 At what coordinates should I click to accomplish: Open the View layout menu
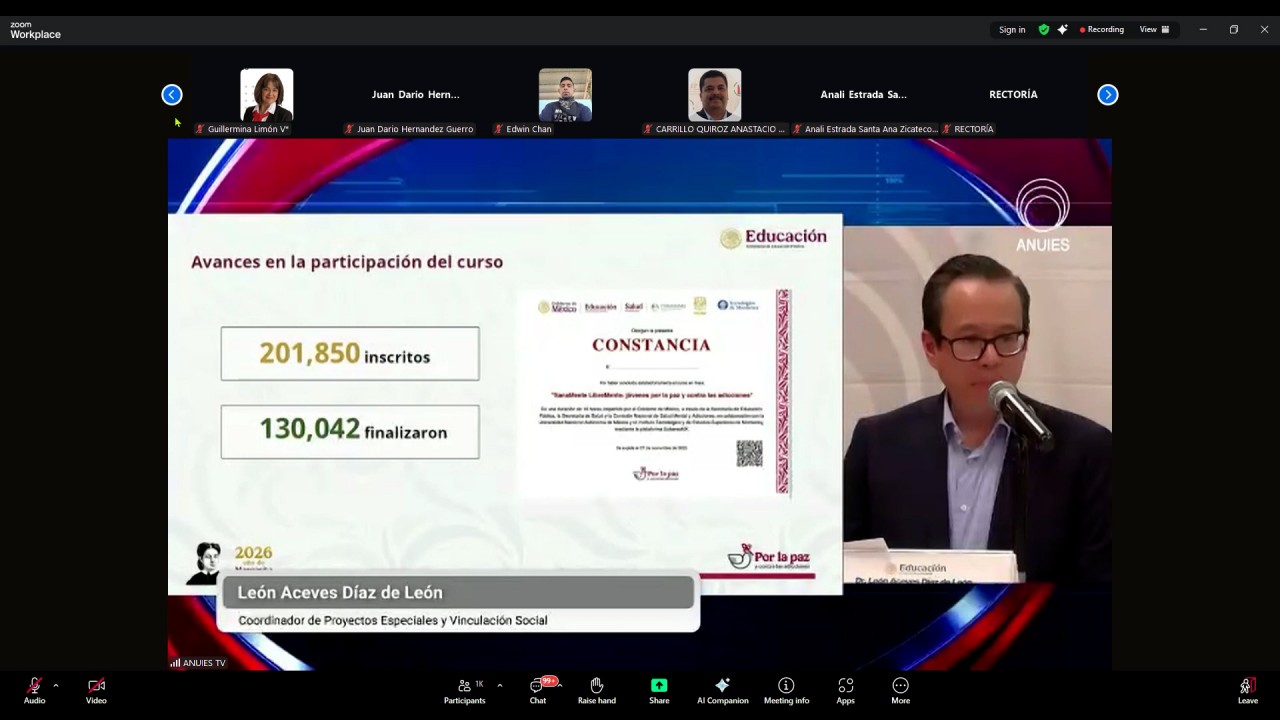click(x=1154, y=30)
